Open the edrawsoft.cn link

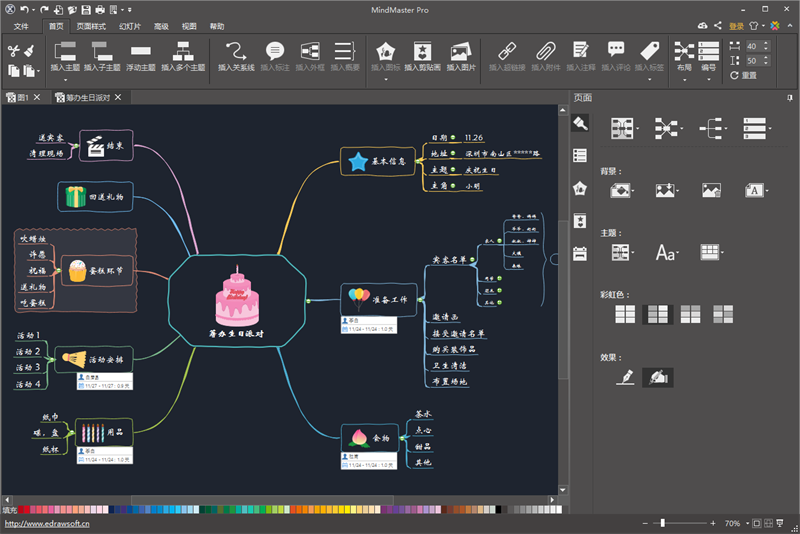coord(47,524)
